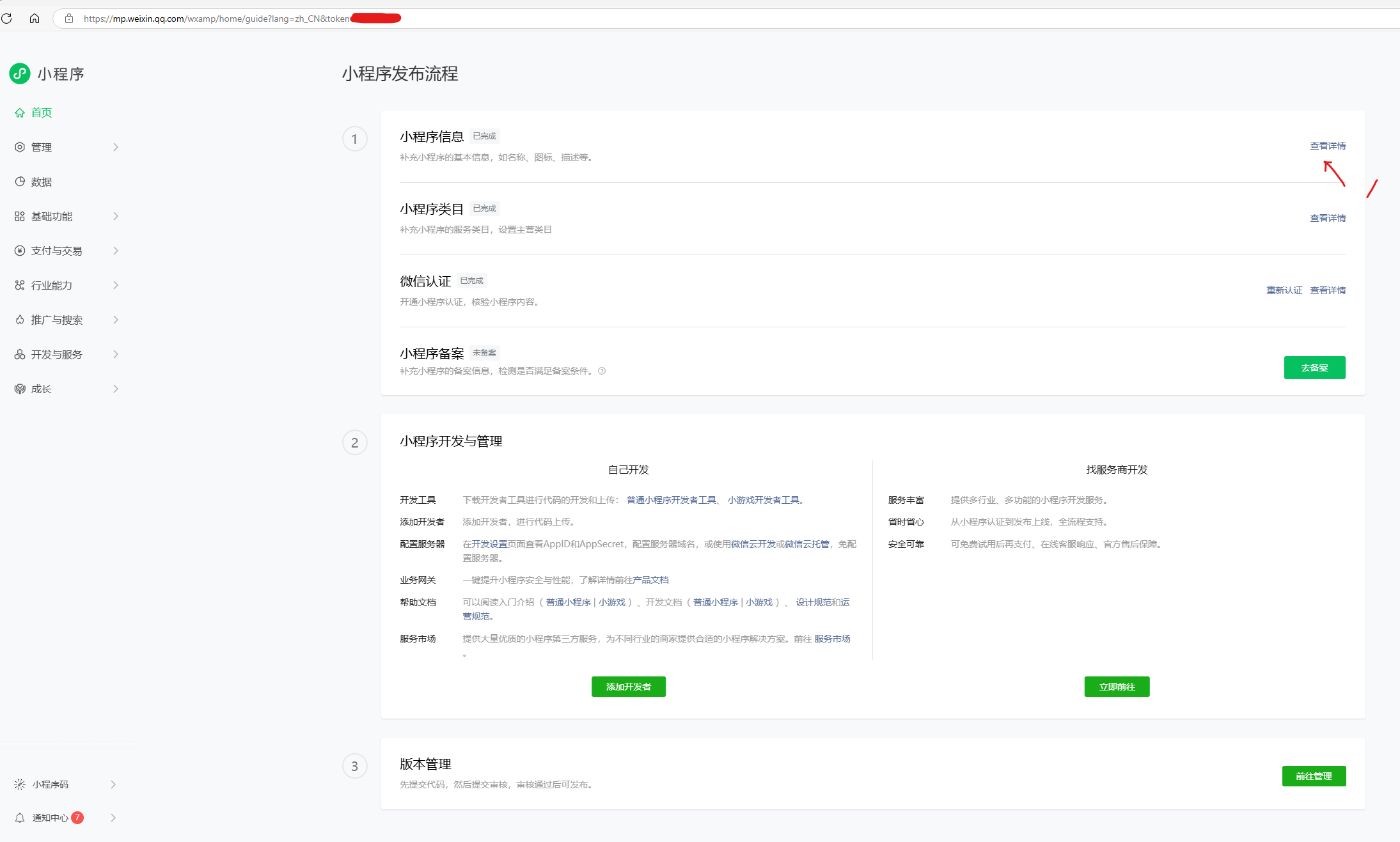Click the red notification badge showing 7

click(77, 818)
